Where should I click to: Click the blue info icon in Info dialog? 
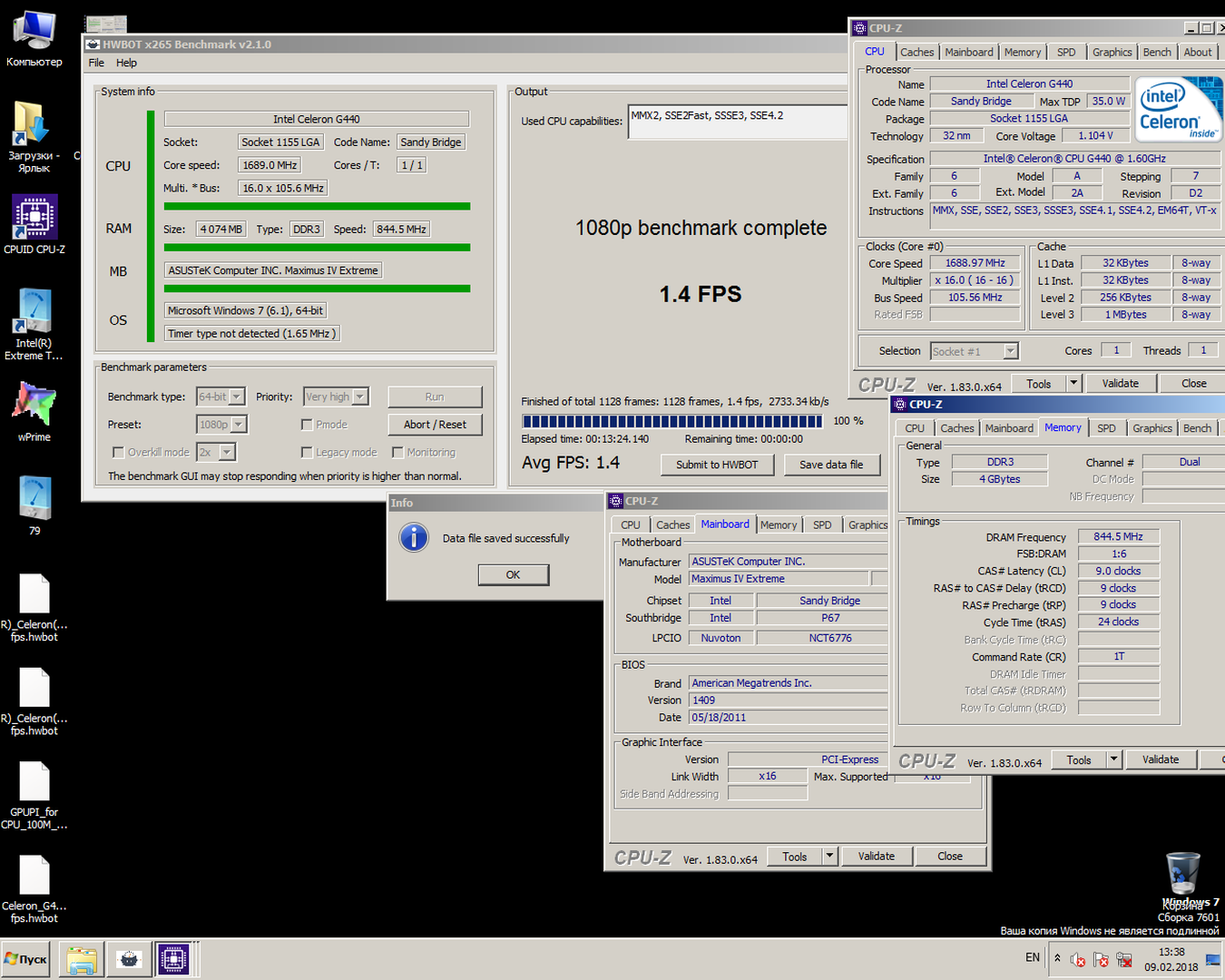point(414,538)
